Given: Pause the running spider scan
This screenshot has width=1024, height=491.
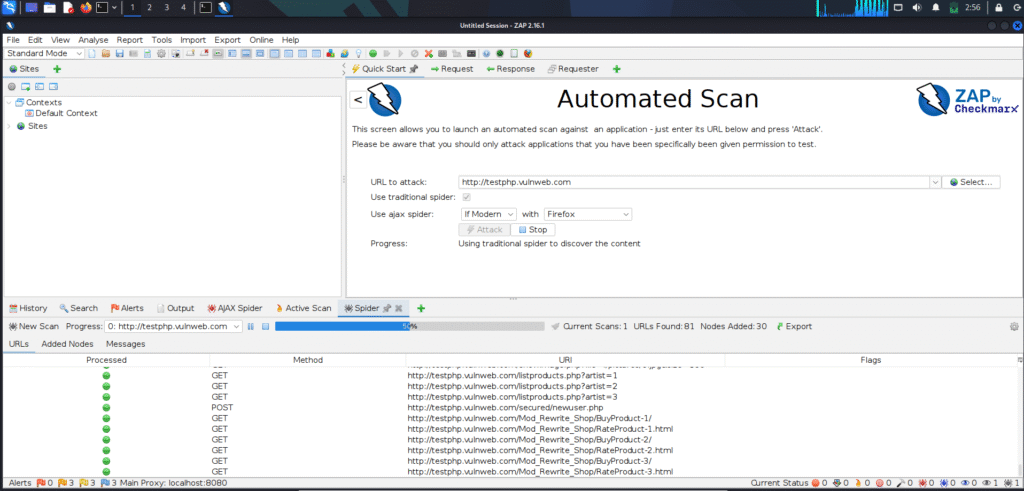Looking at the screenshot, I should pos(252,326).
